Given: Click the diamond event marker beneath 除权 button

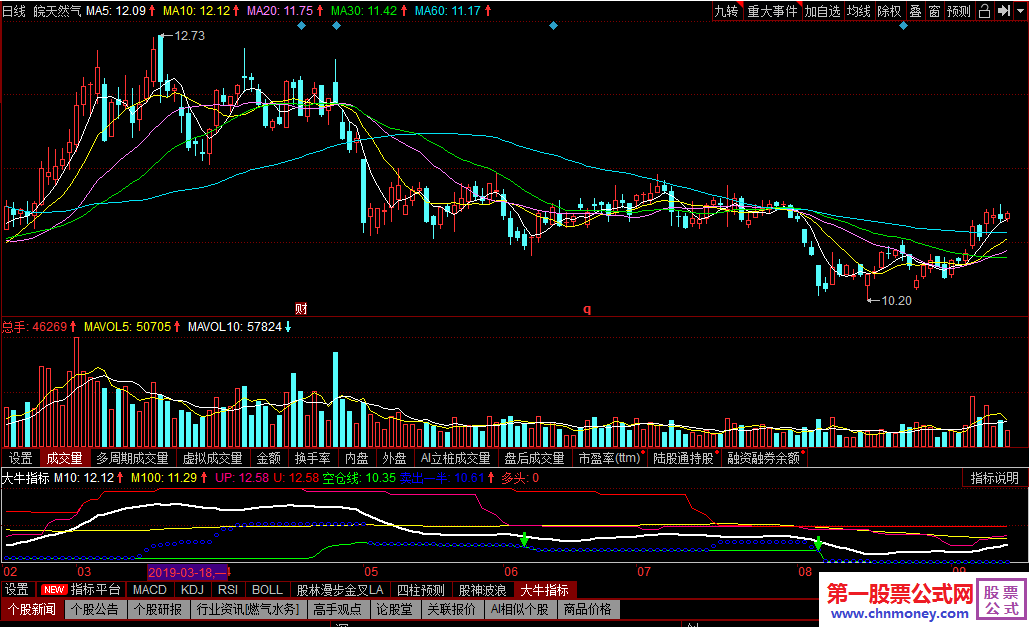Looking at the screenshot, I should pyautogui.click(x=904, y=26).
